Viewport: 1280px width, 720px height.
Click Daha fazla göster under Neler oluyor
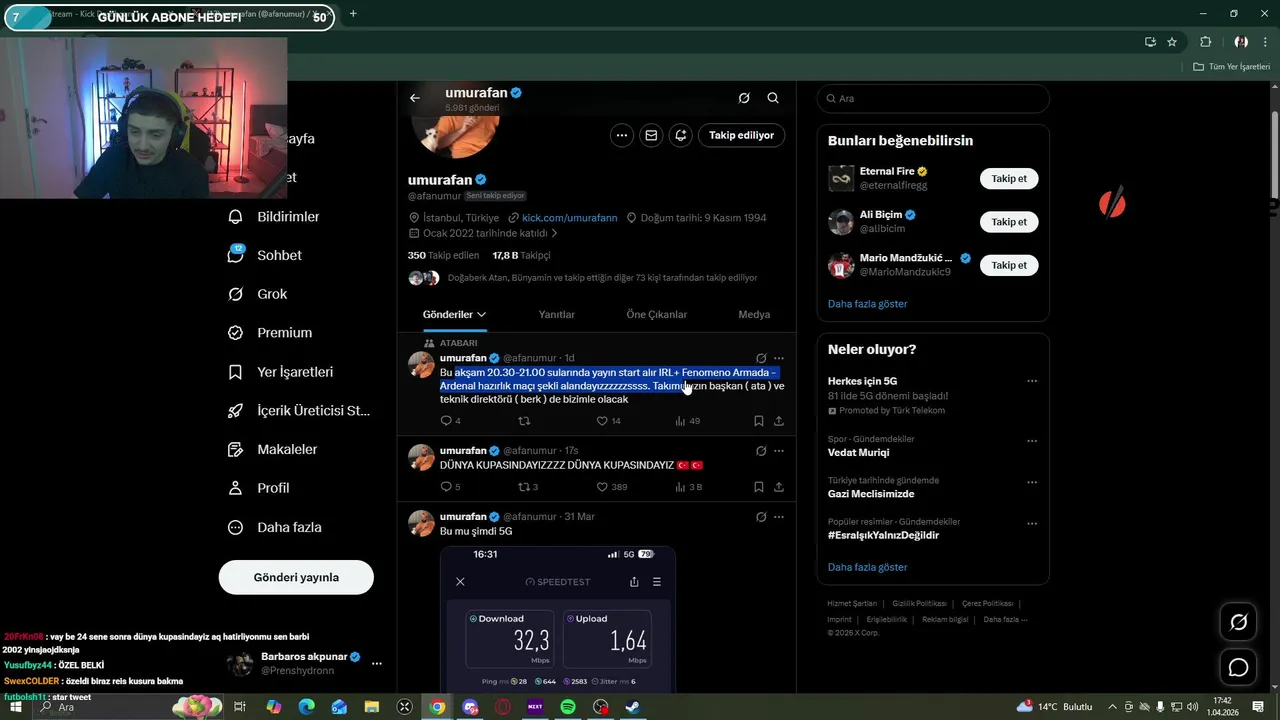(x=867, y=567)
